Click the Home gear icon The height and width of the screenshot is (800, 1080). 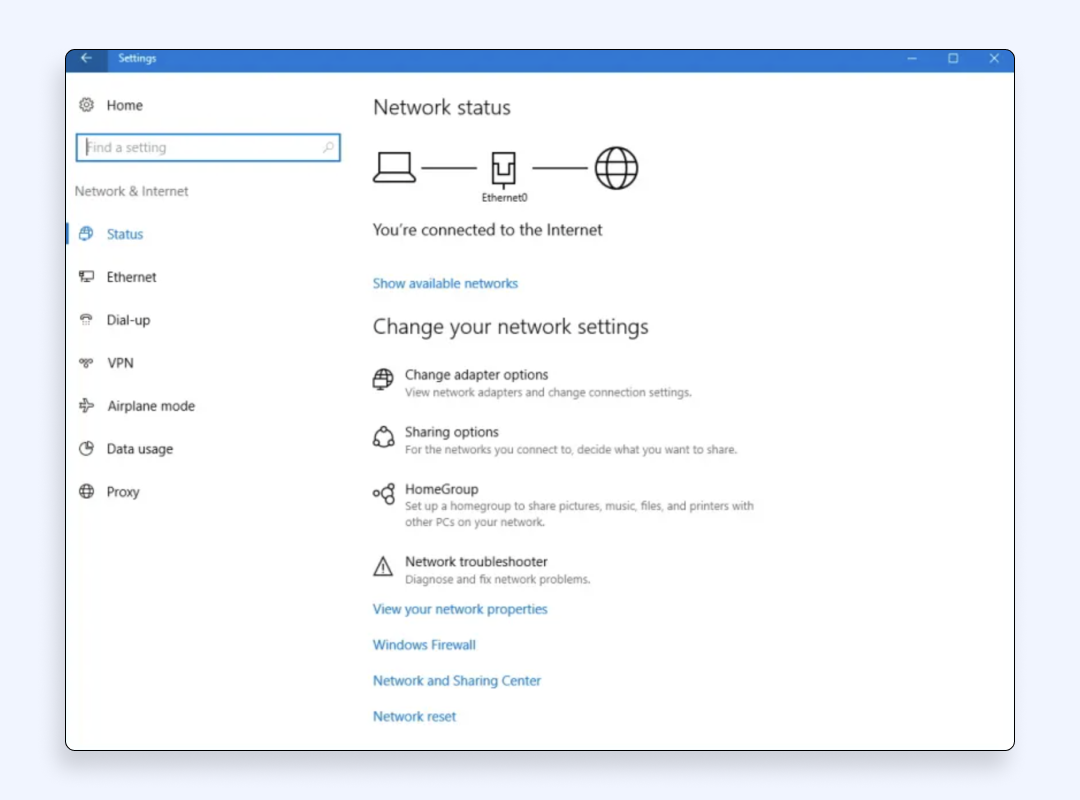pyautogui.click(x=86, y=105)
